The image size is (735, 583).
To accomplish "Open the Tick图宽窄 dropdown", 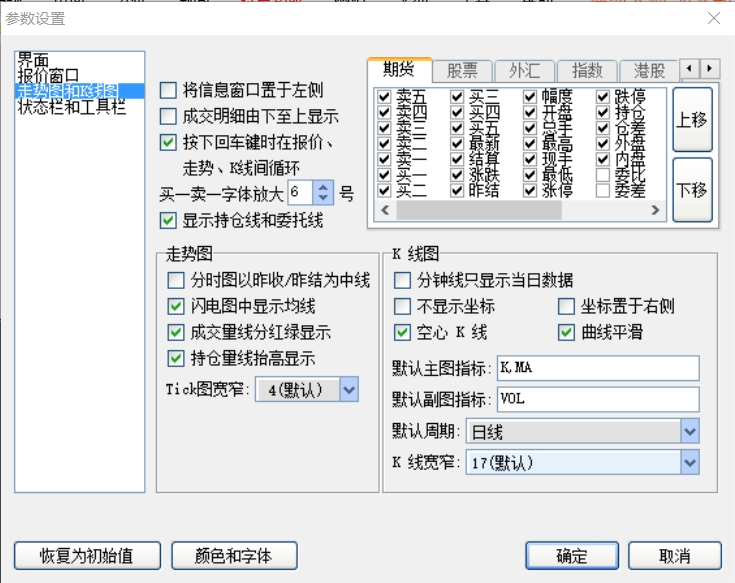I will [348, 389].
